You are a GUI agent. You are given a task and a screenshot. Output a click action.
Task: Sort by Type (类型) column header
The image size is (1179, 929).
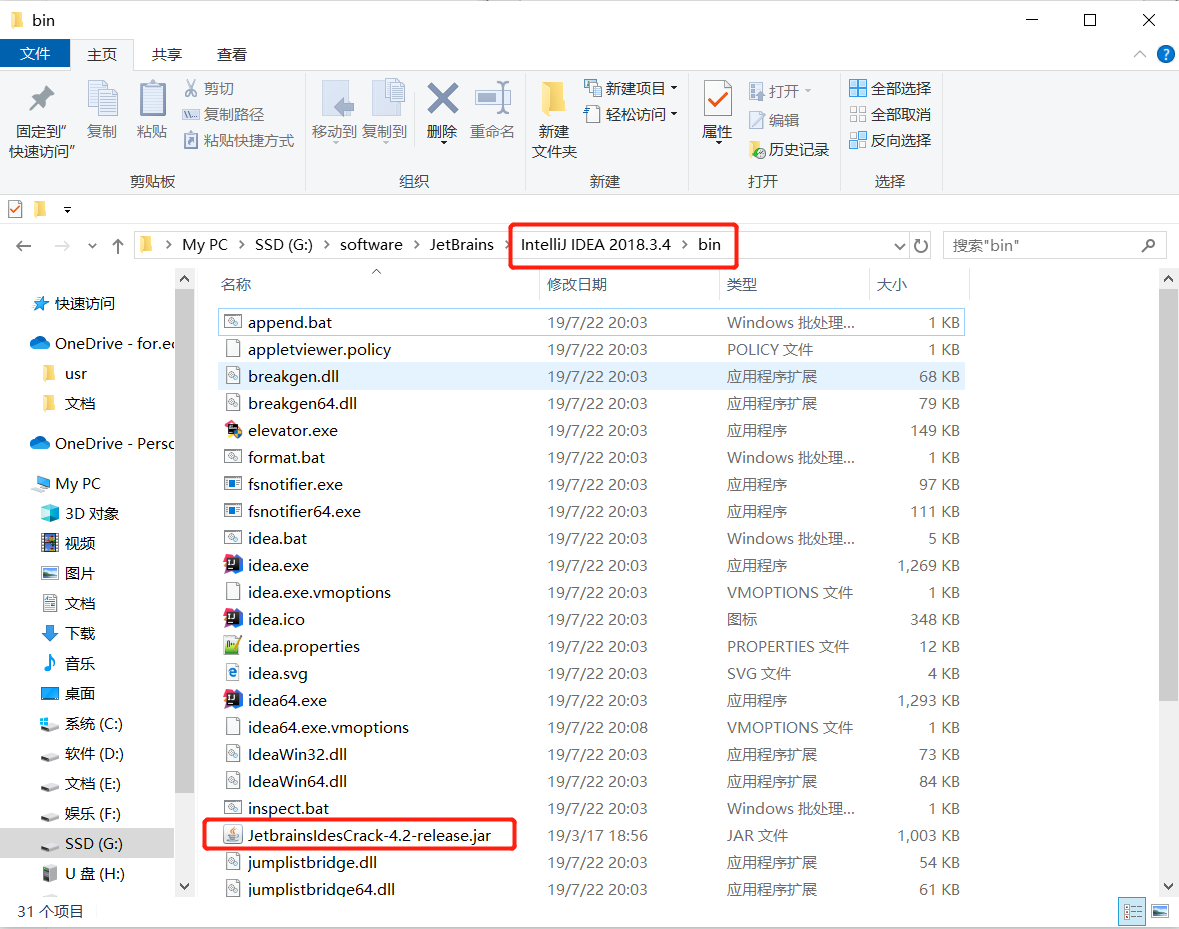point(742,285)
